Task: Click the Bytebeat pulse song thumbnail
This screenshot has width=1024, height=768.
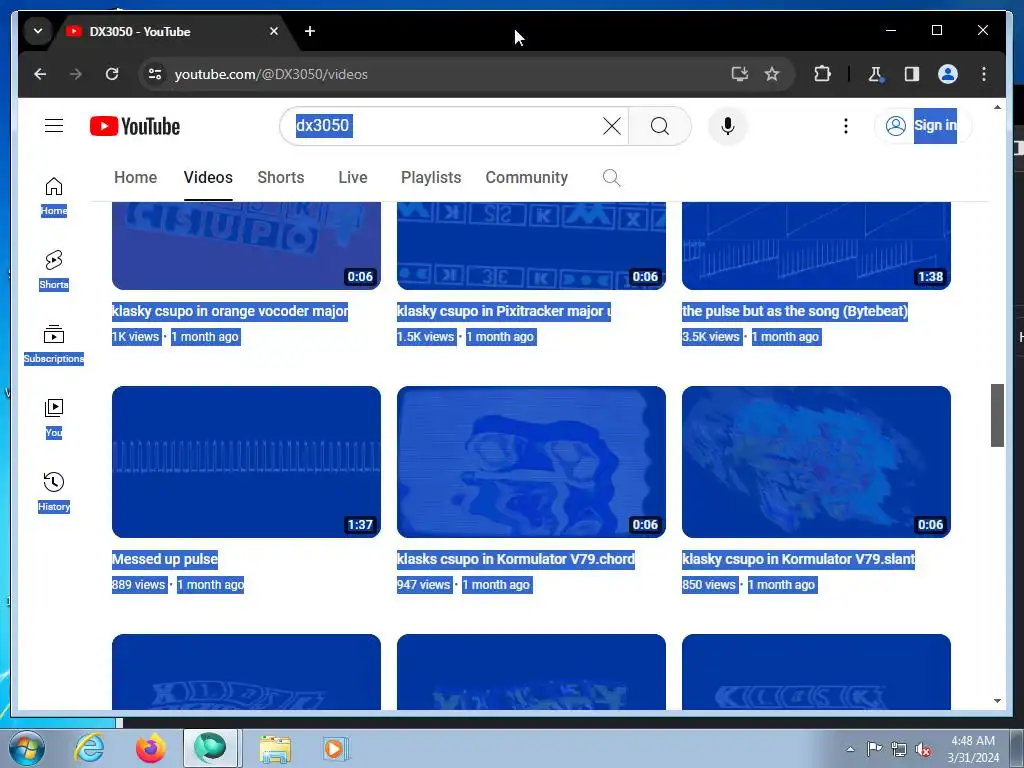Action: coord(816,246)
